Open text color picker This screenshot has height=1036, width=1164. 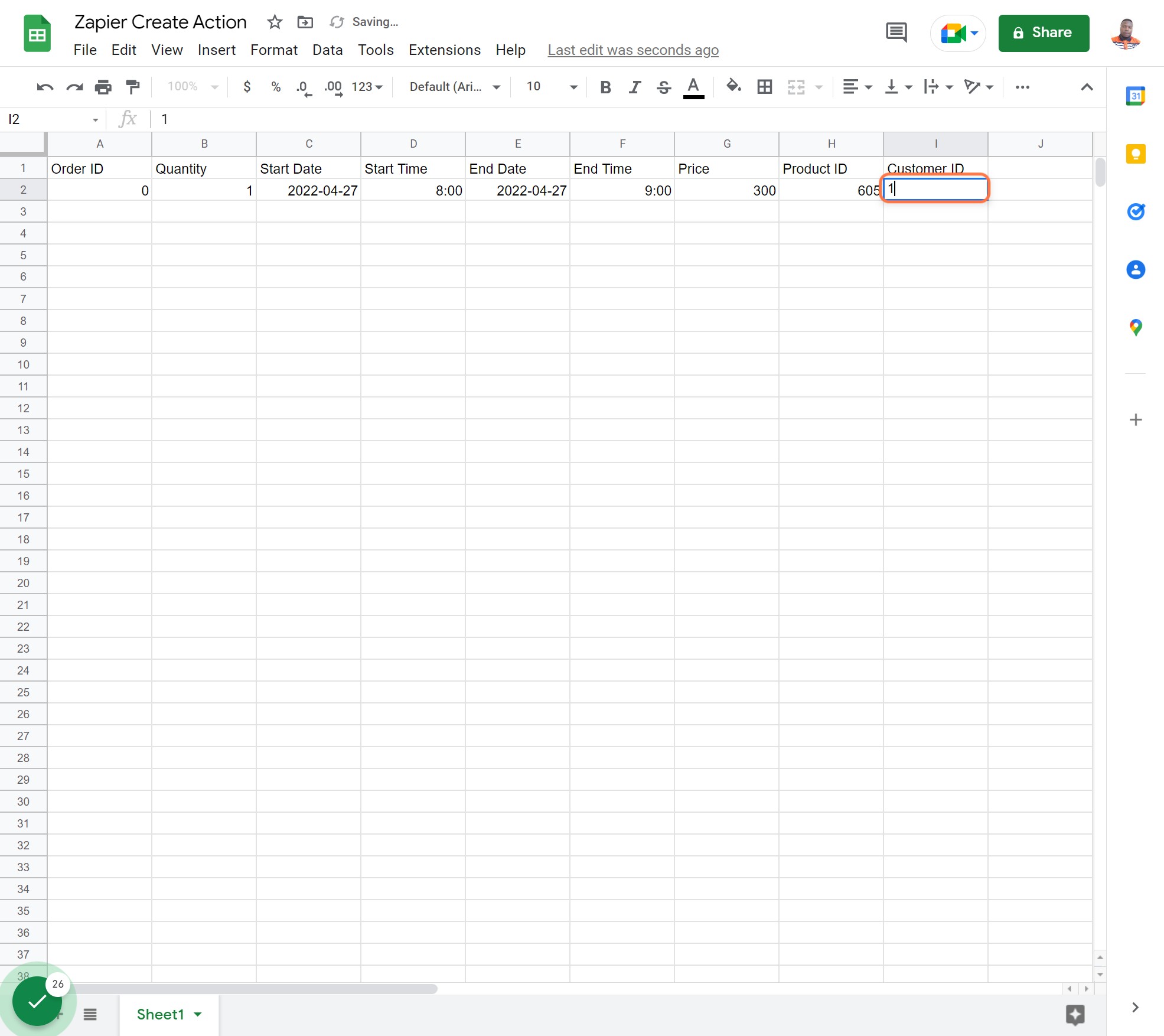point(693,87)
